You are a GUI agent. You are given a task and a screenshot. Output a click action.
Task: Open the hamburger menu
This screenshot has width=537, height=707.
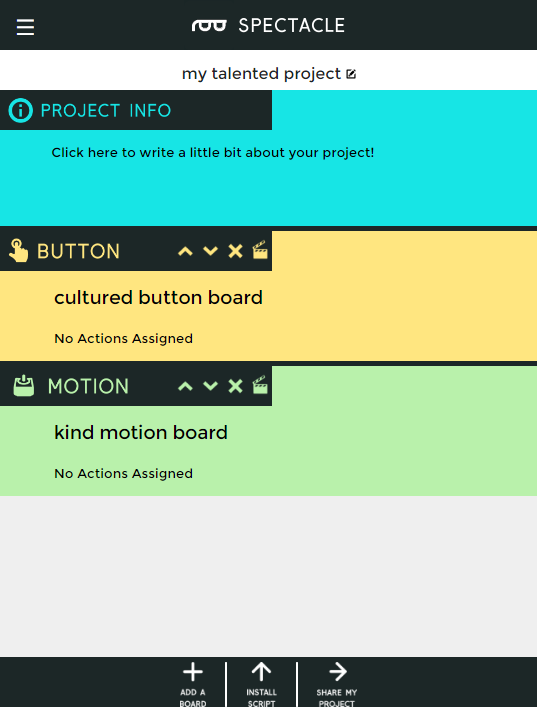pos(25,27)
